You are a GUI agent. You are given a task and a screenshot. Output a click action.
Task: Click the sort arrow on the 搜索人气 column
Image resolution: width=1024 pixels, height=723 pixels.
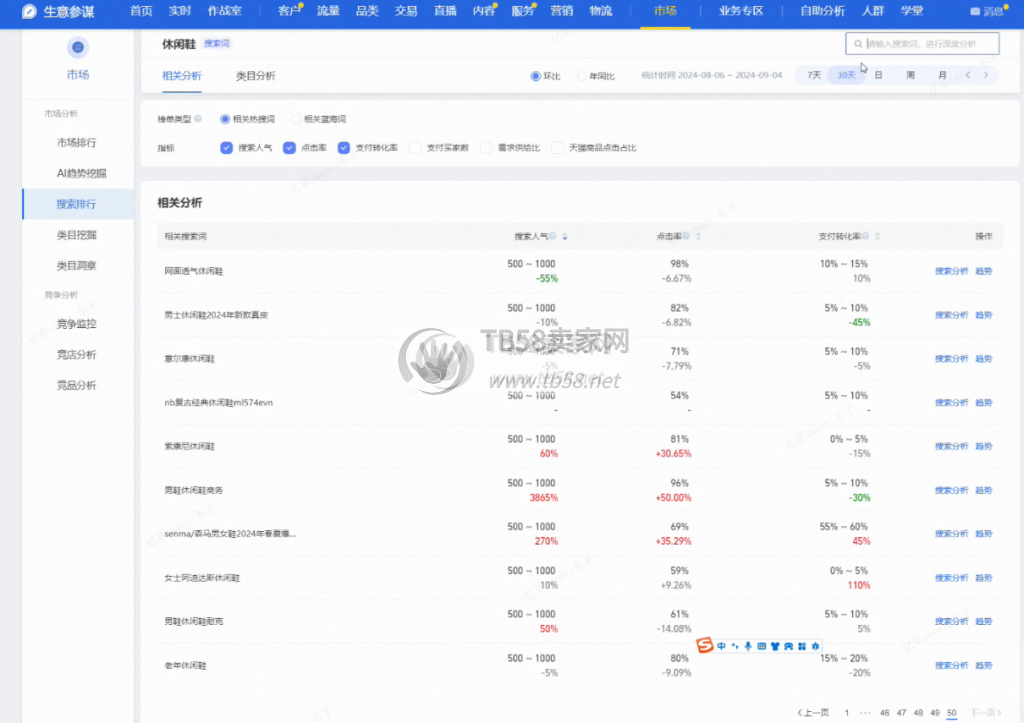tap(565, 237)
